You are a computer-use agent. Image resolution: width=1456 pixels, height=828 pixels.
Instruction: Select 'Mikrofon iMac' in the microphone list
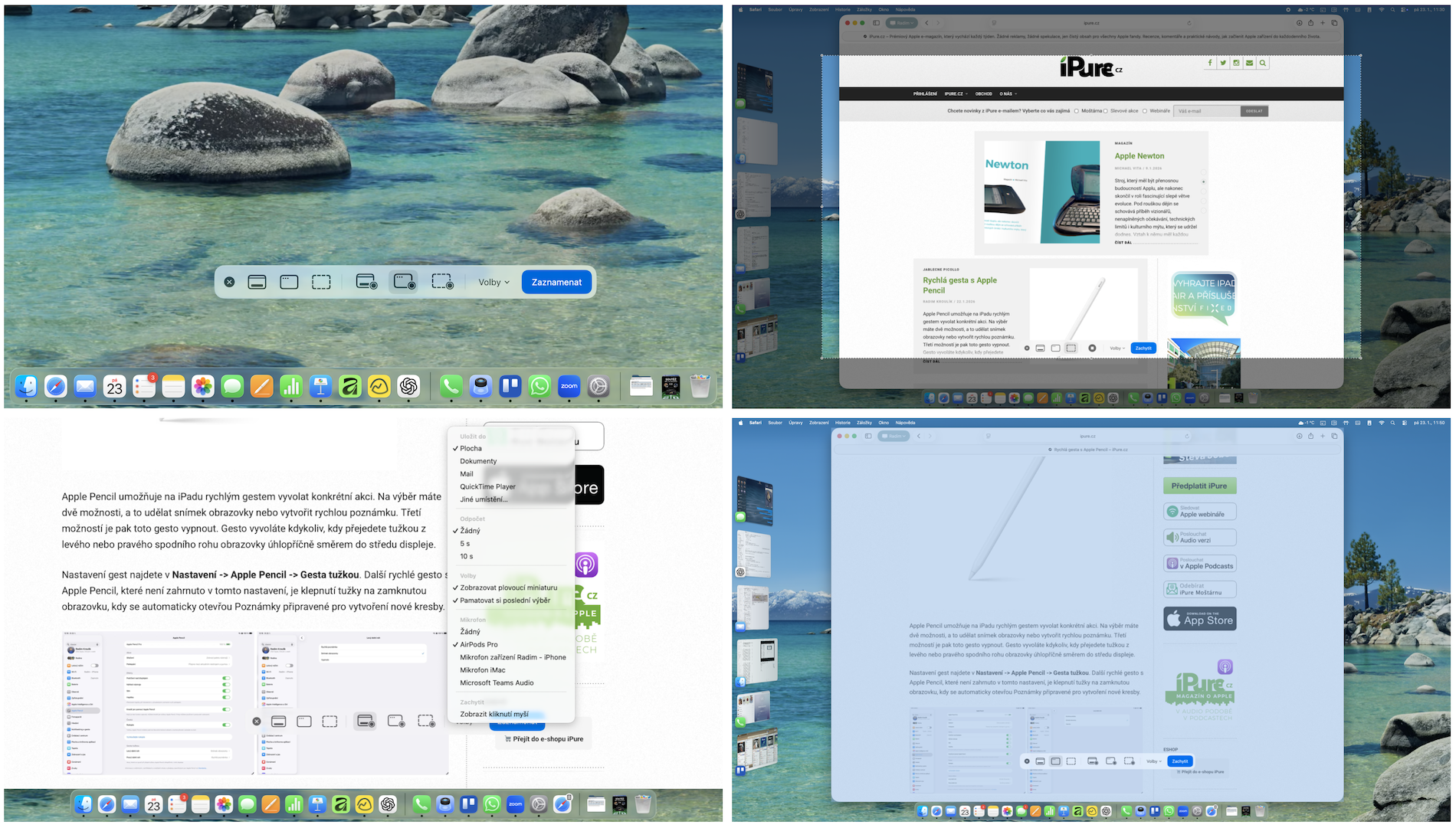pos(482,670)
